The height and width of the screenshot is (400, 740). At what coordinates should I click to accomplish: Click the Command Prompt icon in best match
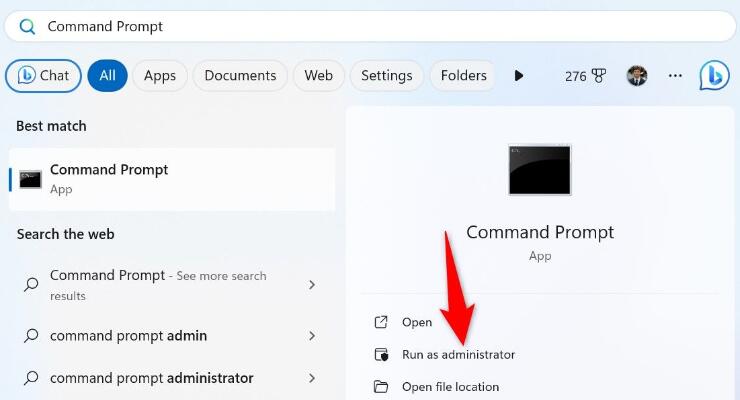[x=30, y=180]
